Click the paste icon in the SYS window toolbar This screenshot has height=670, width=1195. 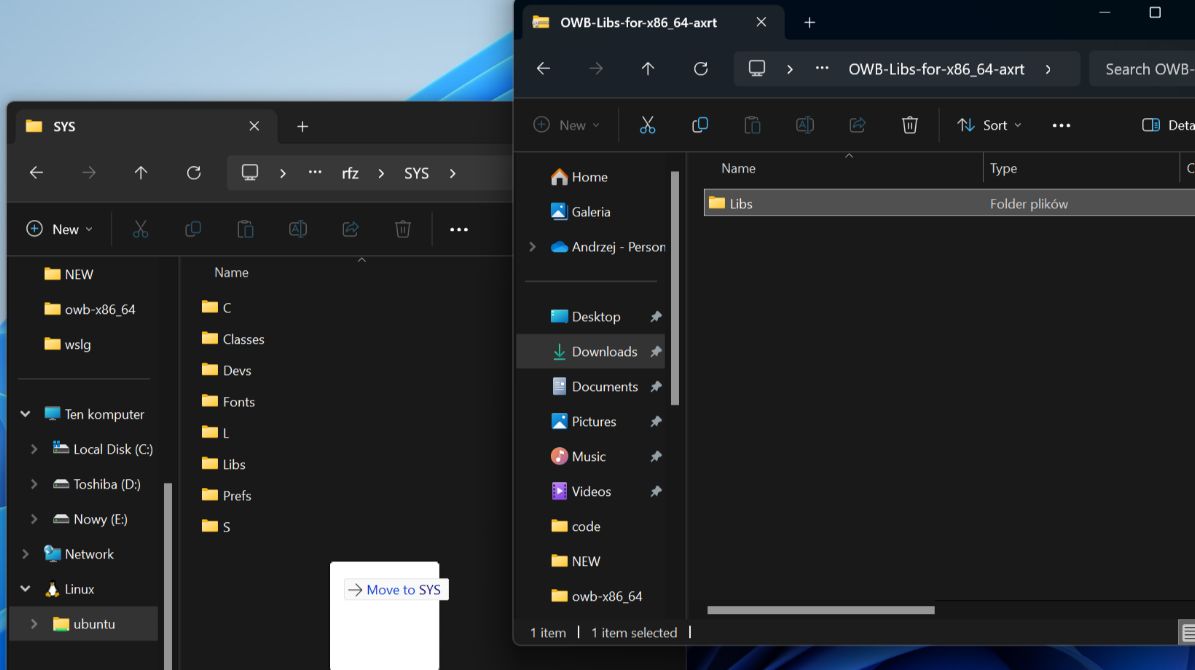[x=245, y=229]
